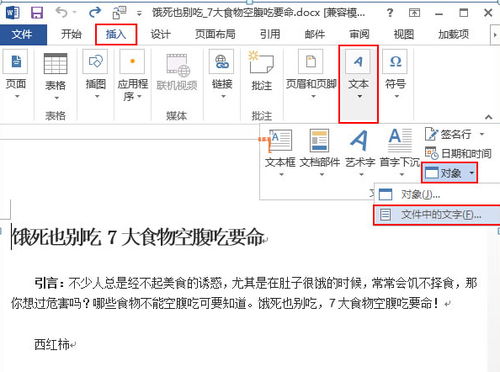This screenshot has height=372, width=500.
Task: Undo the last action
Action: [x=61, y=12]
